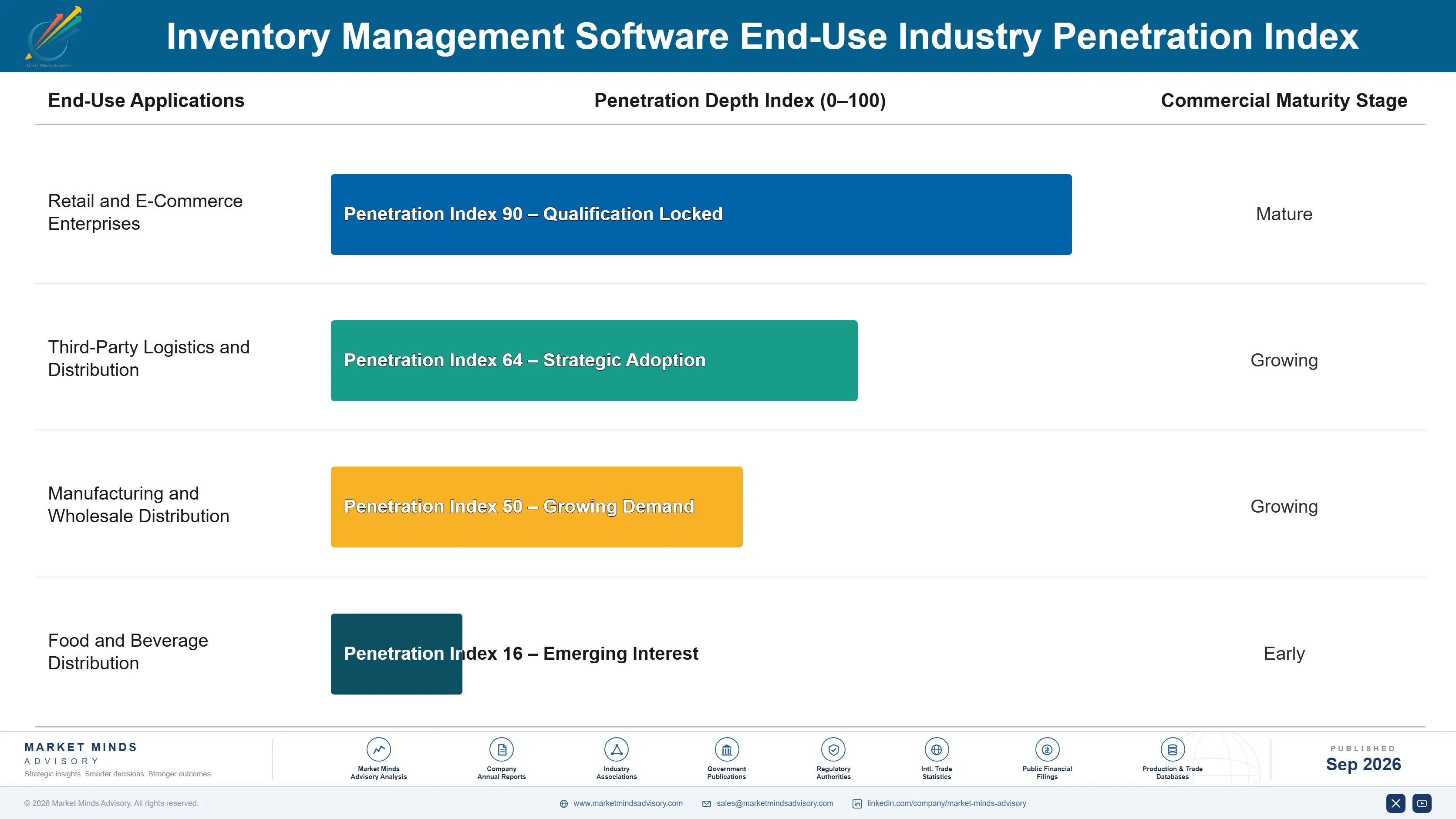Click the Public Financial Filings coin icon
Viewport: 1456px width, 819px height.
tap(1047, 749)
